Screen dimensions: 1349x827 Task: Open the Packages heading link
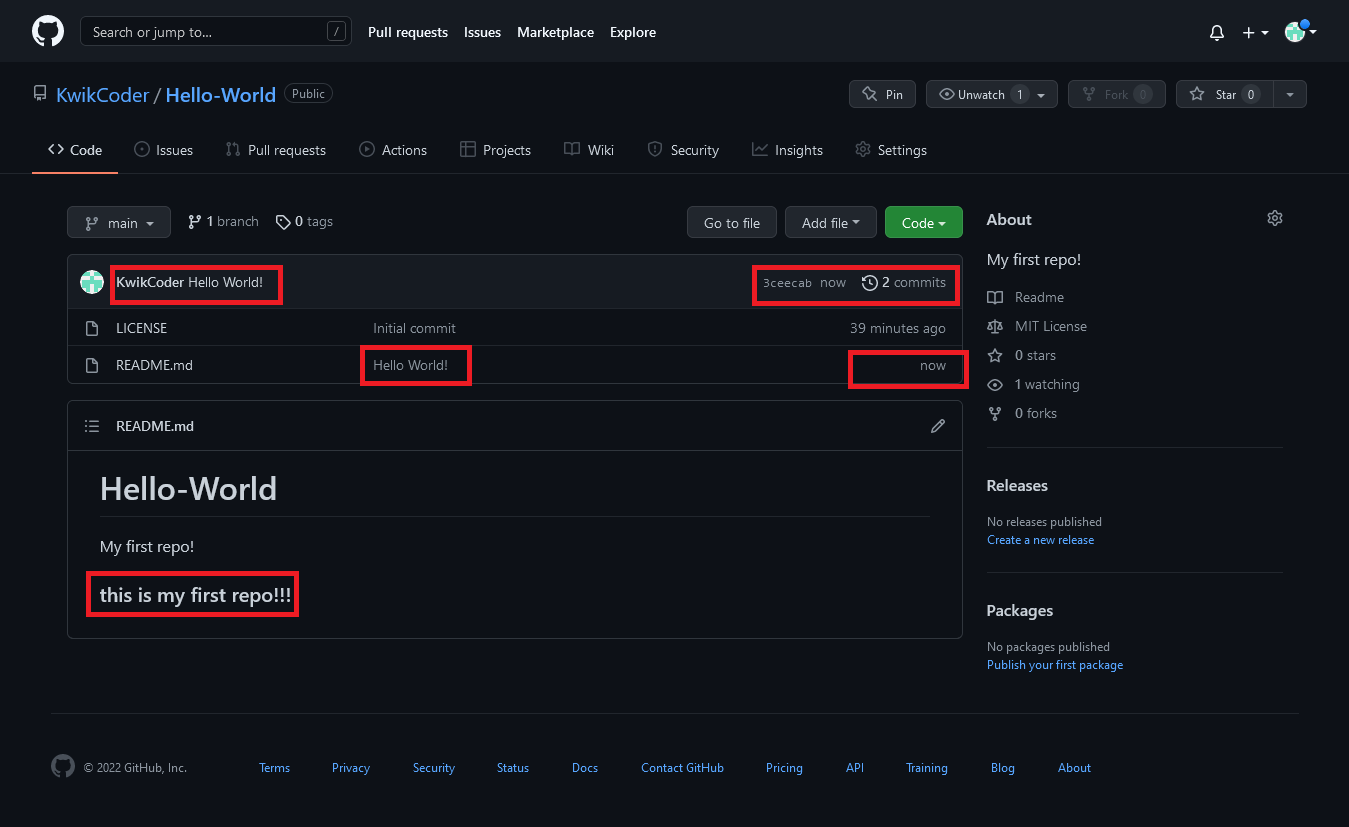point(1020,611)
